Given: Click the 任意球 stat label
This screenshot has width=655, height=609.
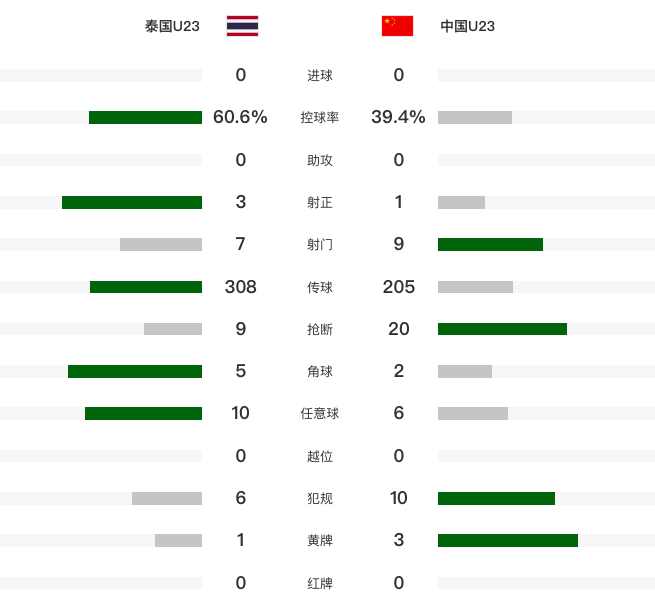Looking at the screenshot, I should point(320,414).
